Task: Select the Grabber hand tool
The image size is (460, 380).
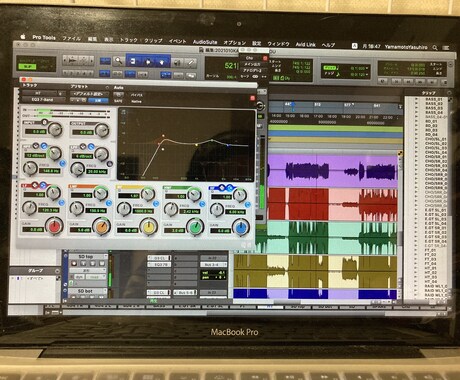Action: pyautogui.click(x=162, y=62)
